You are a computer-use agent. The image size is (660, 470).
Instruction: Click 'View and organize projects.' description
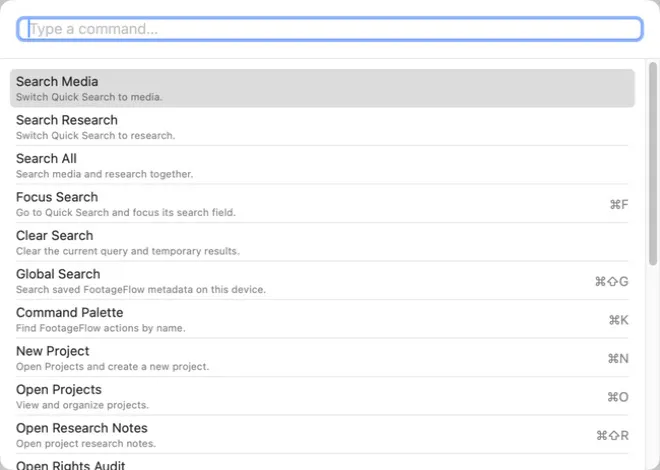point(82,405)
